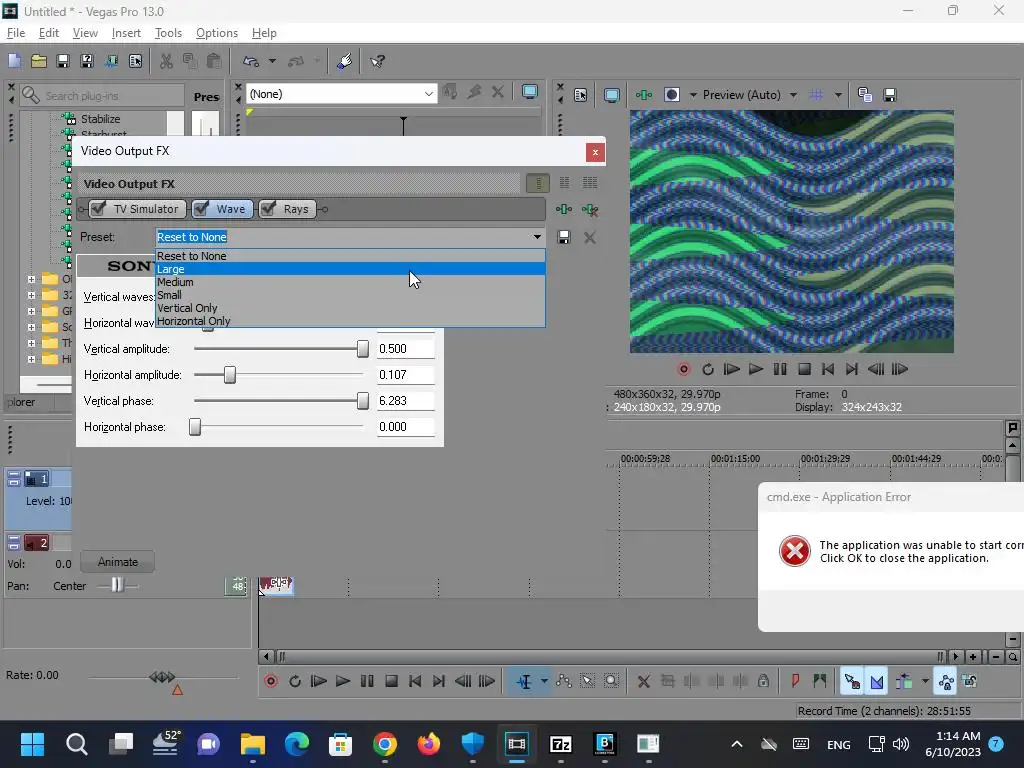Toggle the TV Simulator effect checkbox
1024x768 pixels.
tap(99, 208)
